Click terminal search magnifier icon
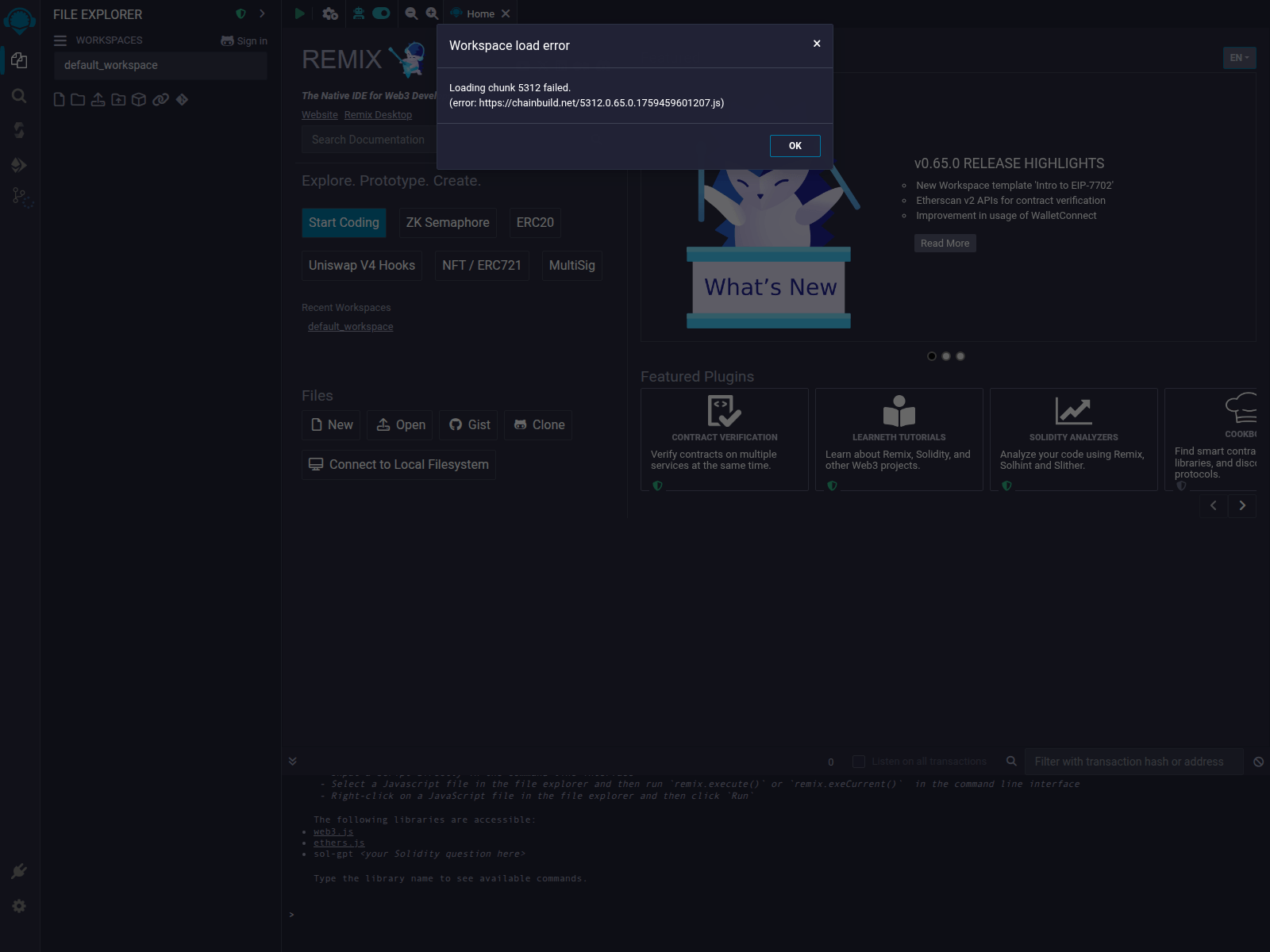 pyautogui.click(x=1011, y=762)
